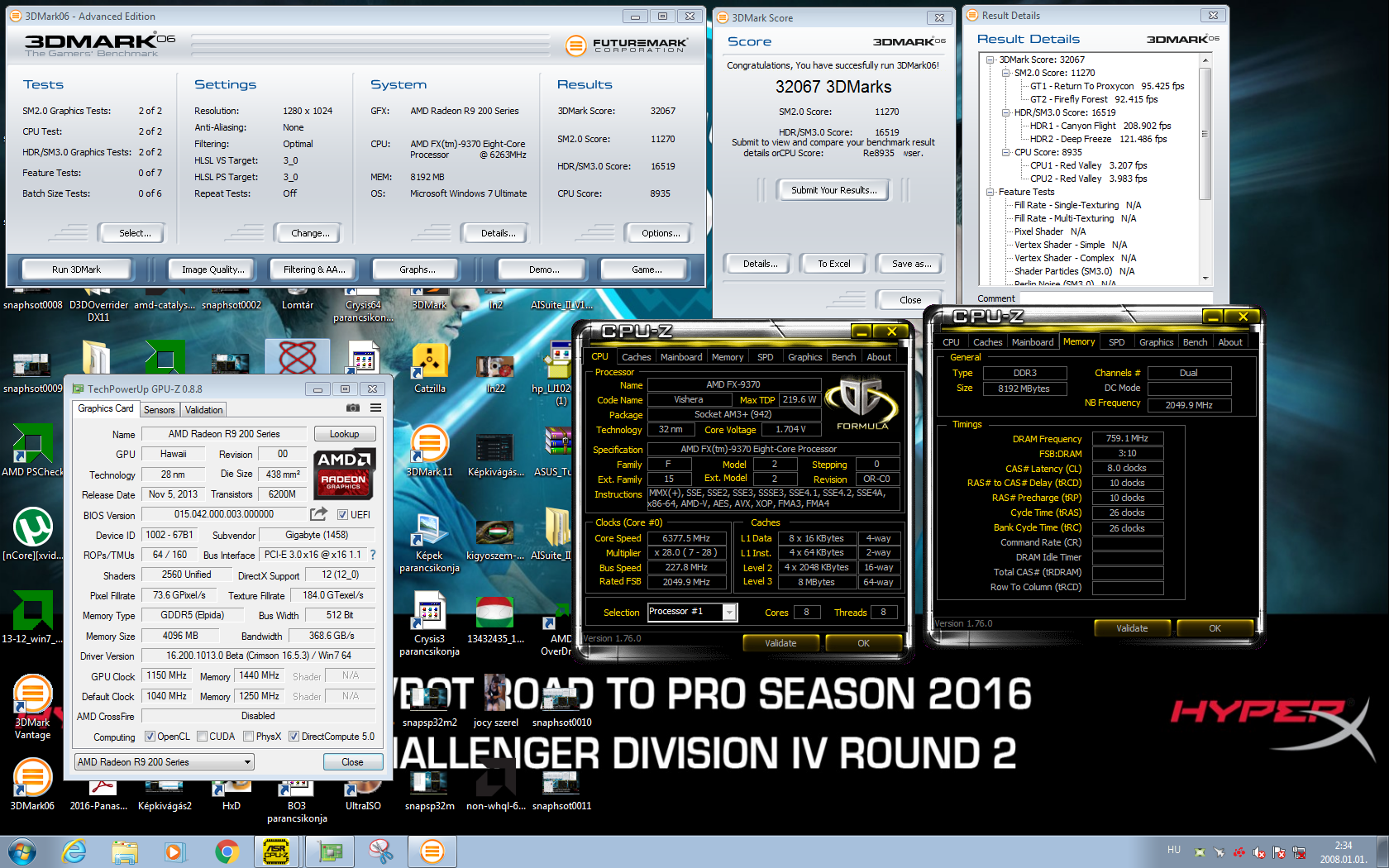1389x868 pixels.
Task: Open the 3DMark11 desktop shortcut
Action: [x=430, y=451]
